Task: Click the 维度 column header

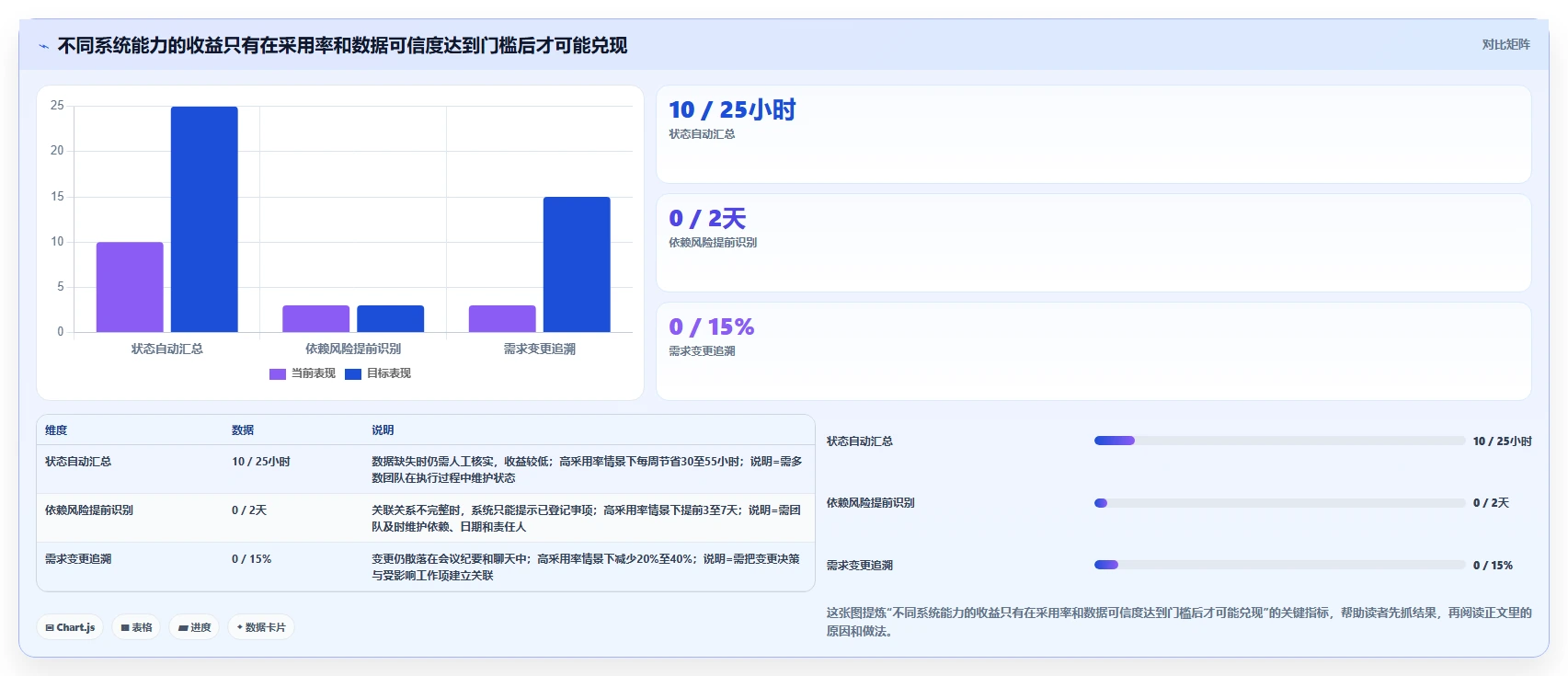Action: point(56,430)
